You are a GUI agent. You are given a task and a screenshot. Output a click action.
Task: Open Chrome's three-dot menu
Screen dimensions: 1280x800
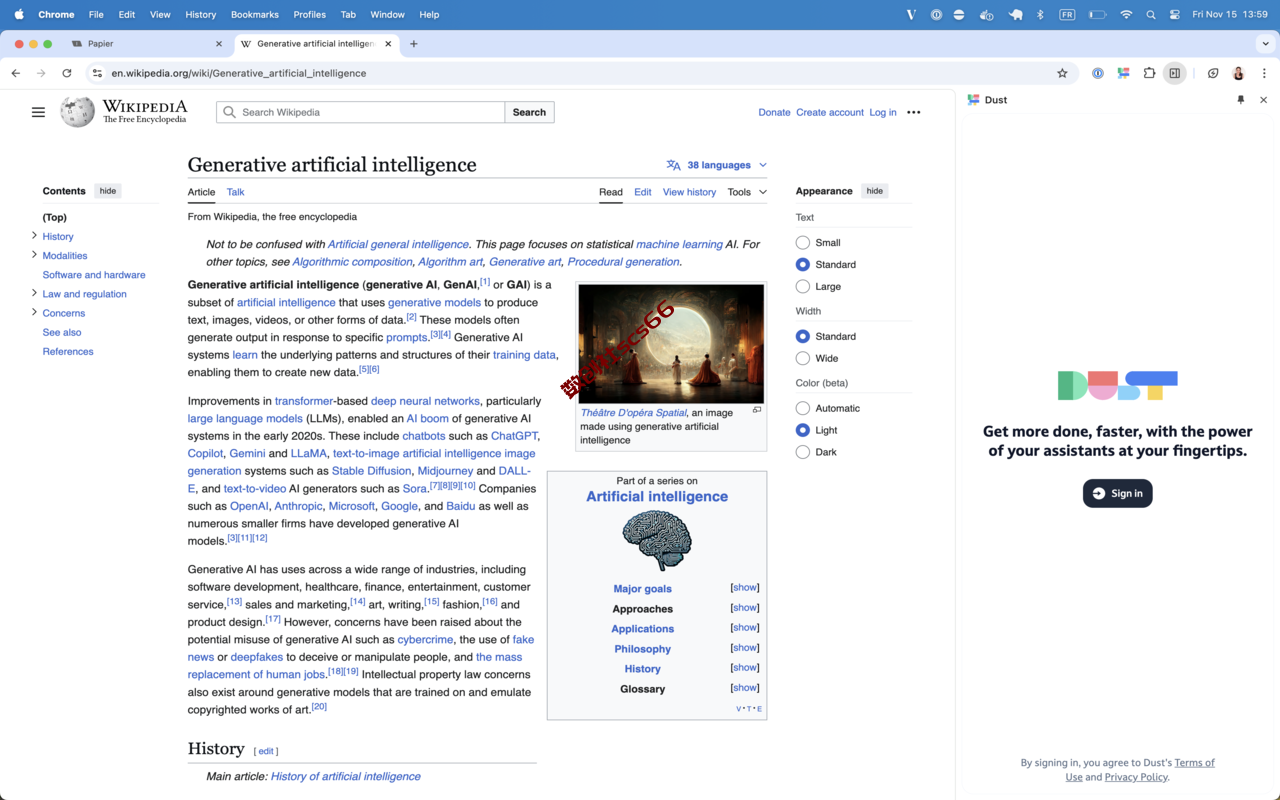1264,73
